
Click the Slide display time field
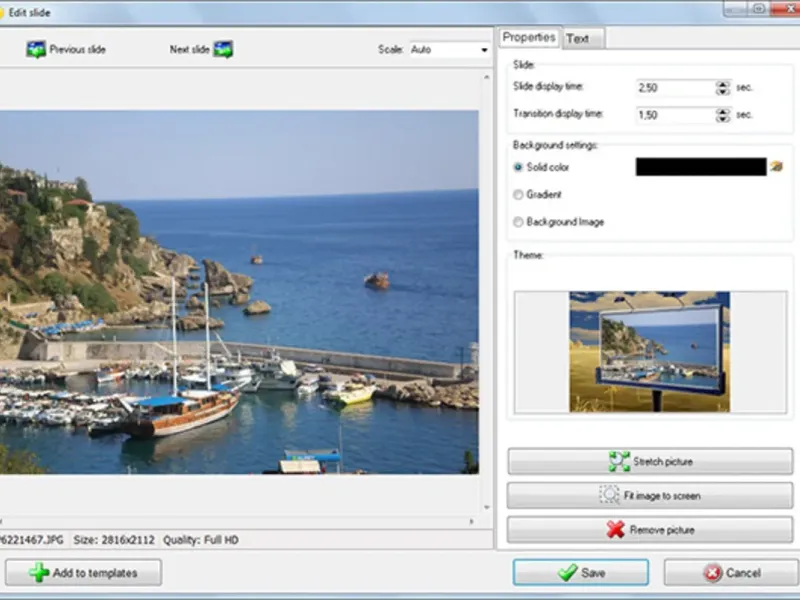(x=675, y=88)
